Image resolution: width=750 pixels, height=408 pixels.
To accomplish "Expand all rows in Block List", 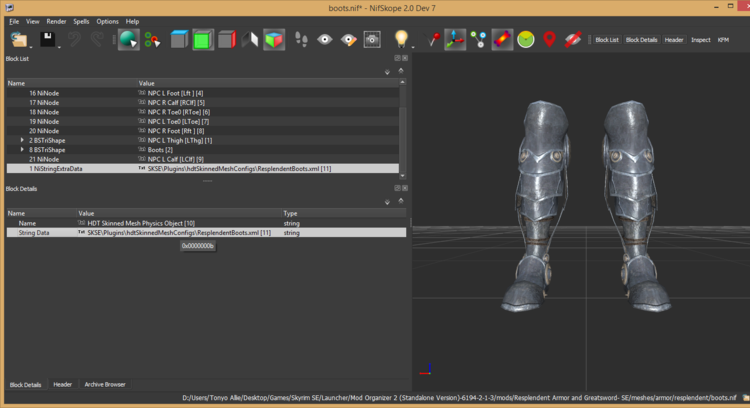I will [387, 72].
